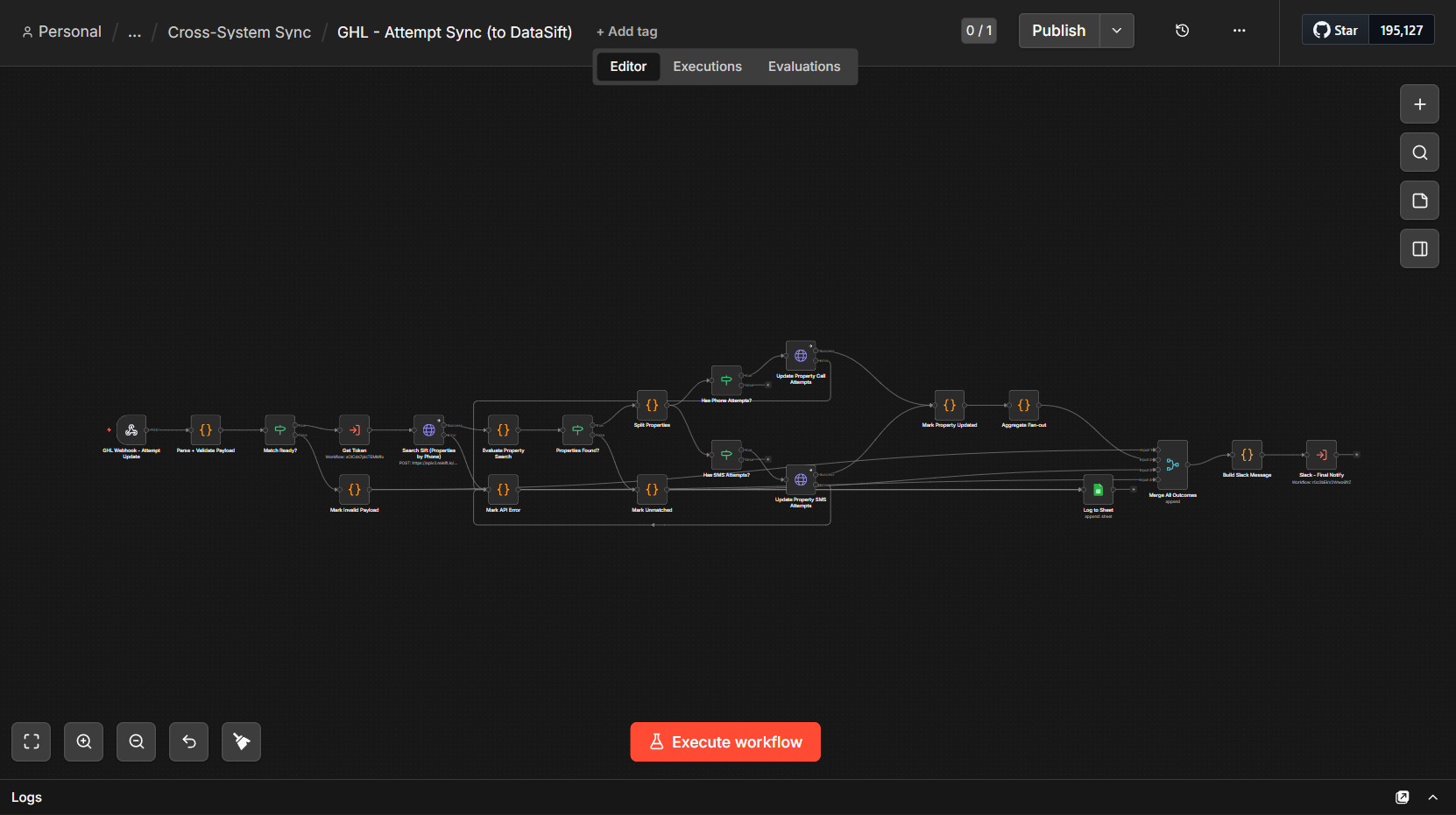Tidy up the workflow with broom icon
Screen dimensions: 1456x815
242,741
